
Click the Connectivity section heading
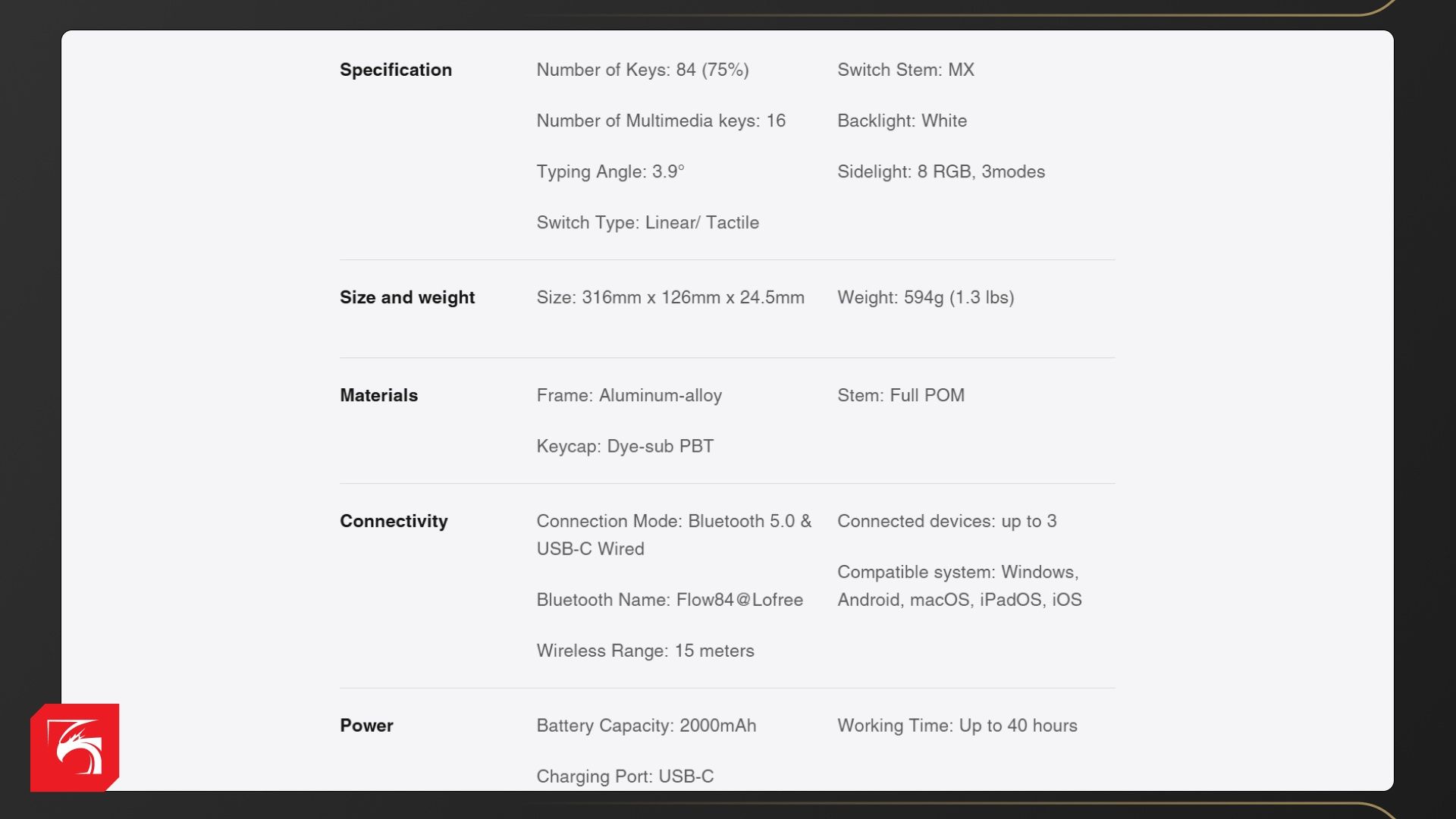click(x=394, y=521)
